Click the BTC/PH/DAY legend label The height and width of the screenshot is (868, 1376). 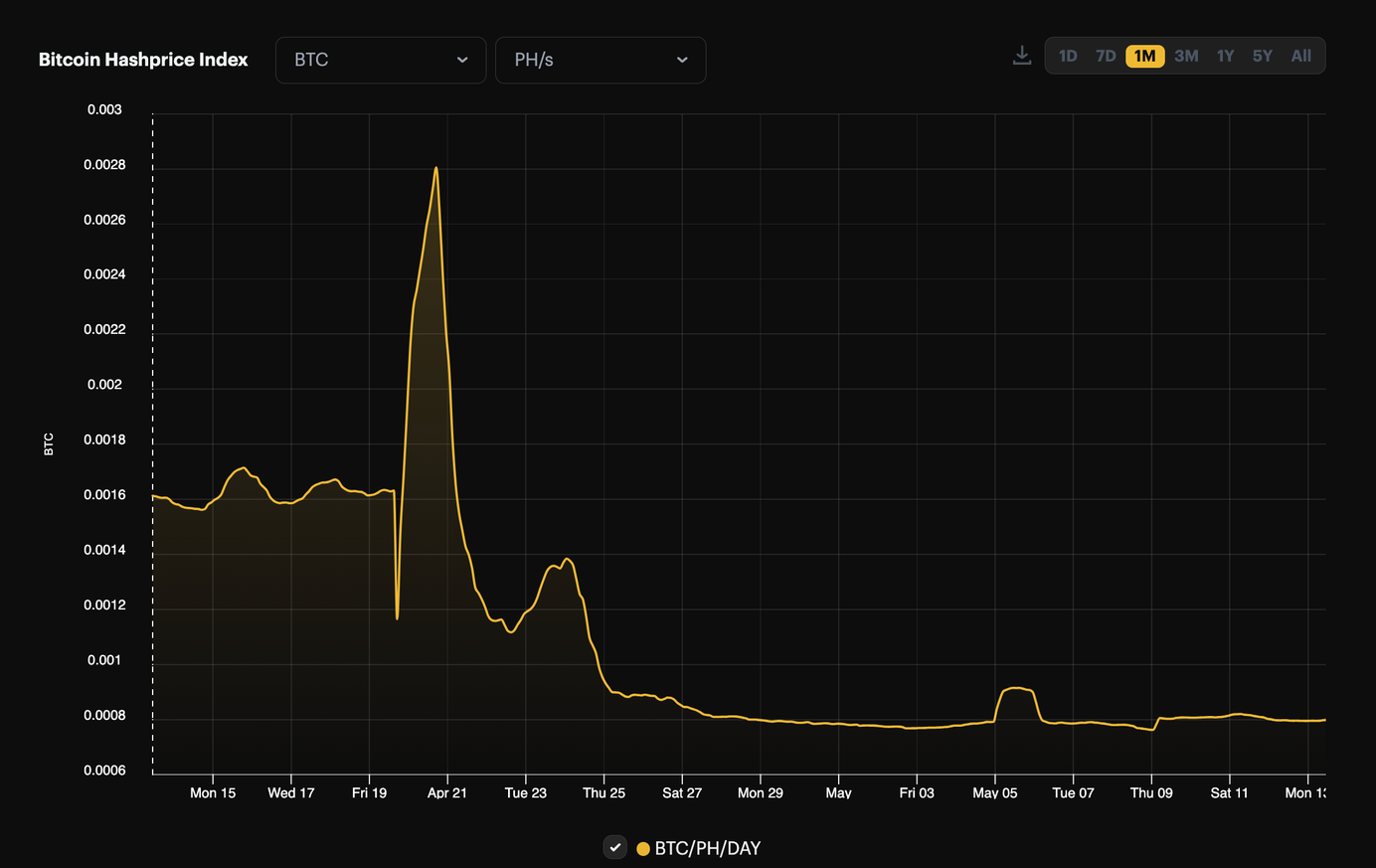click(x=708, y=848)
